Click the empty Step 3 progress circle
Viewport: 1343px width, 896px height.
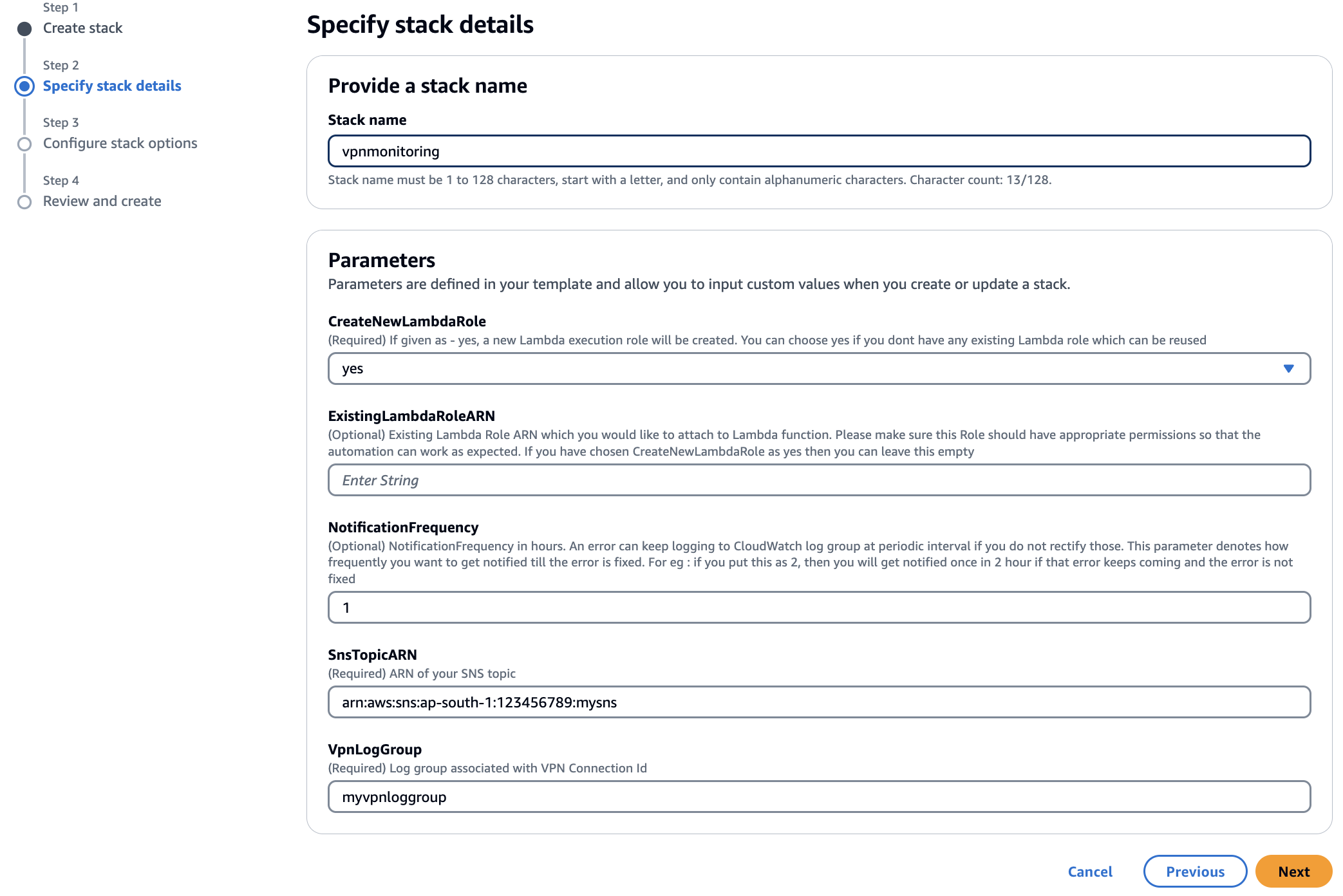(24, 143)
